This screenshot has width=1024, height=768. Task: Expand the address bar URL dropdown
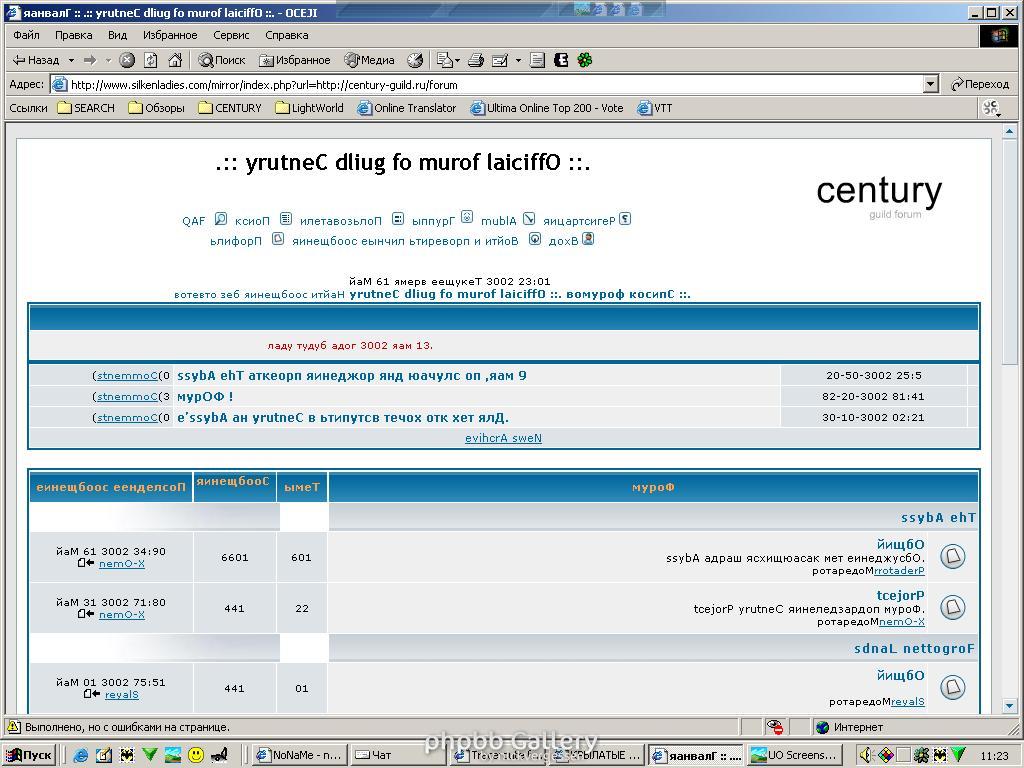point(930,85)
